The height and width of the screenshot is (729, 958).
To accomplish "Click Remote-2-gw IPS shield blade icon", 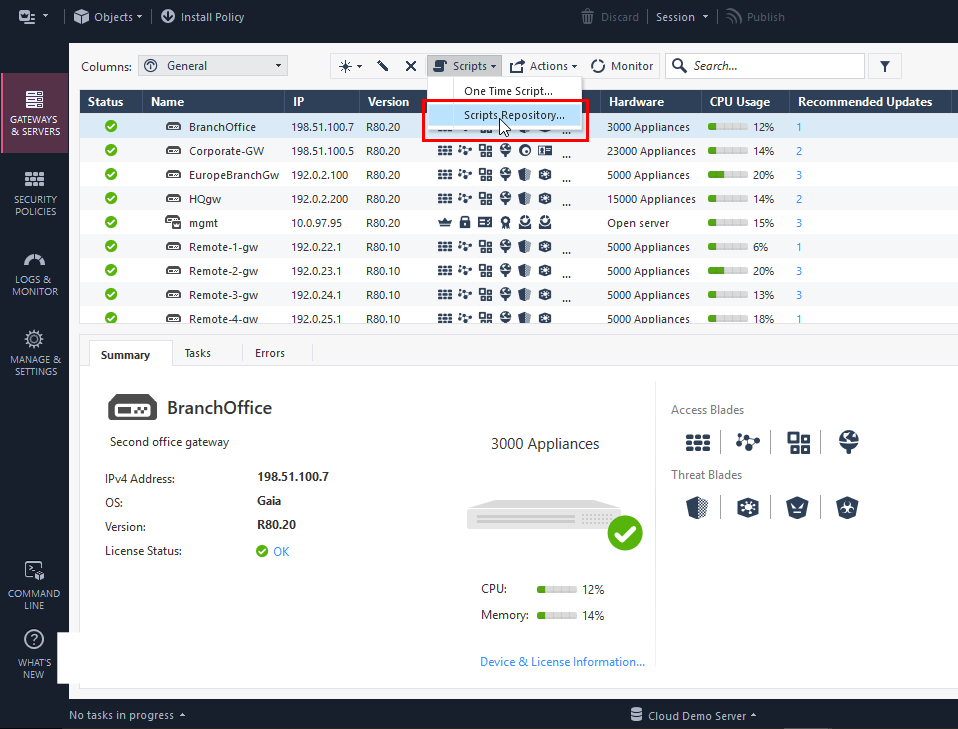I will tap(524, 270).
